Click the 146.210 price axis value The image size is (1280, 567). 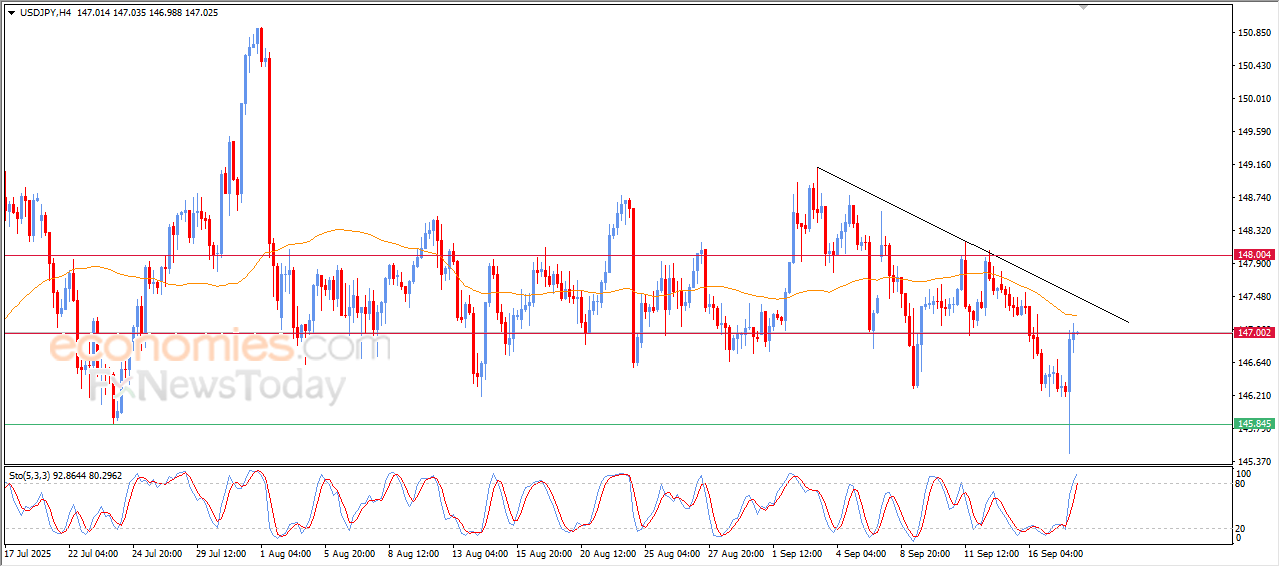(1254, 396)
